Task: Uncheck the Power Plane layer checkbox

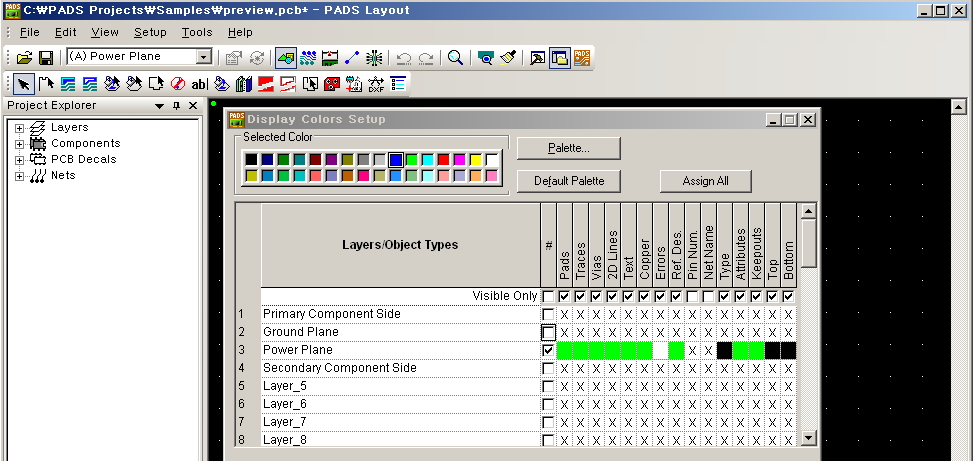Action: tap(548, 350)
